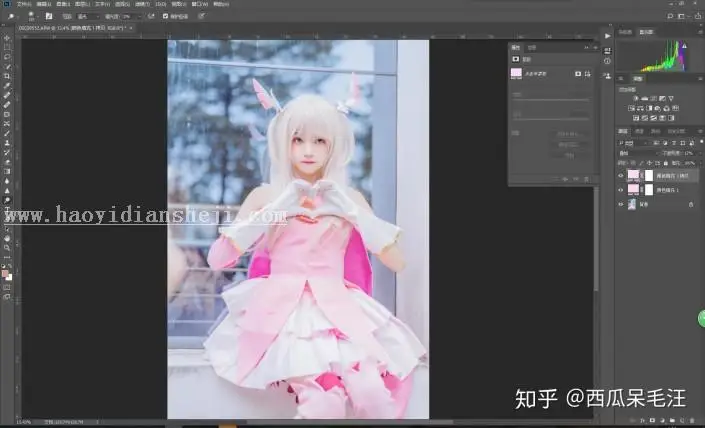
Task: Click the top layer's mask thumbnail
Action: click(649, 175)
